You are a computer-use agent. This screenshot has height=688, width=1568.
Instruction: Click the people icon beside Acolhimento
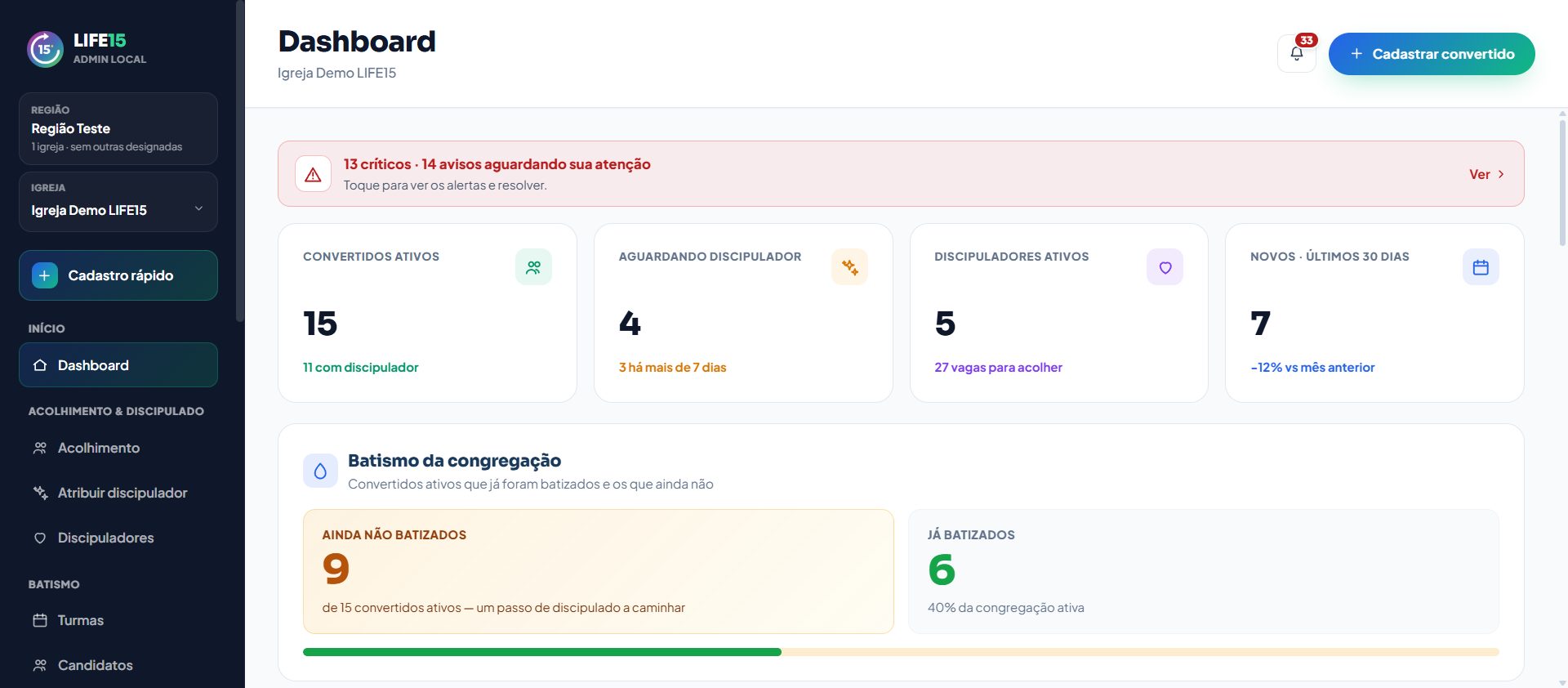pos(40,448)
